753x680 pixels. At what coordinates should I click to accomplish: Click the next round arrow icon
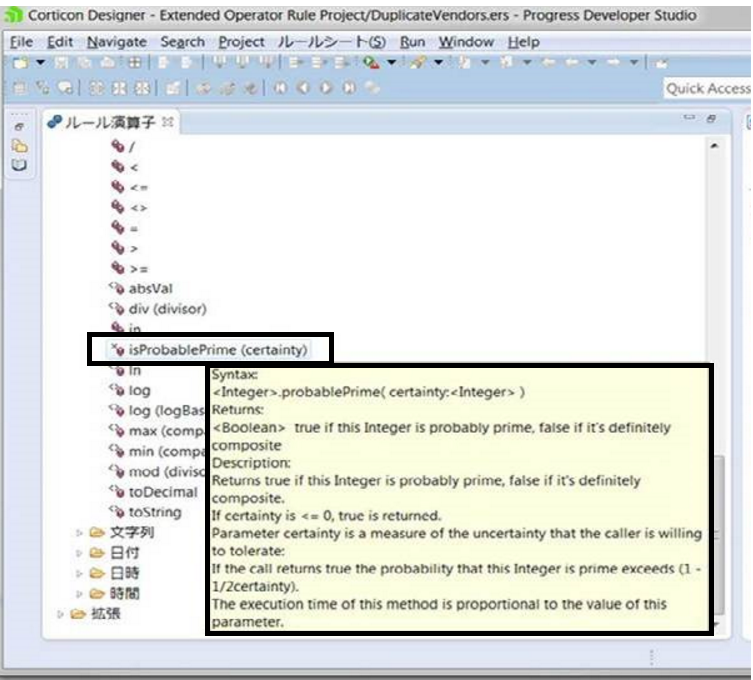tap(326, 88)
